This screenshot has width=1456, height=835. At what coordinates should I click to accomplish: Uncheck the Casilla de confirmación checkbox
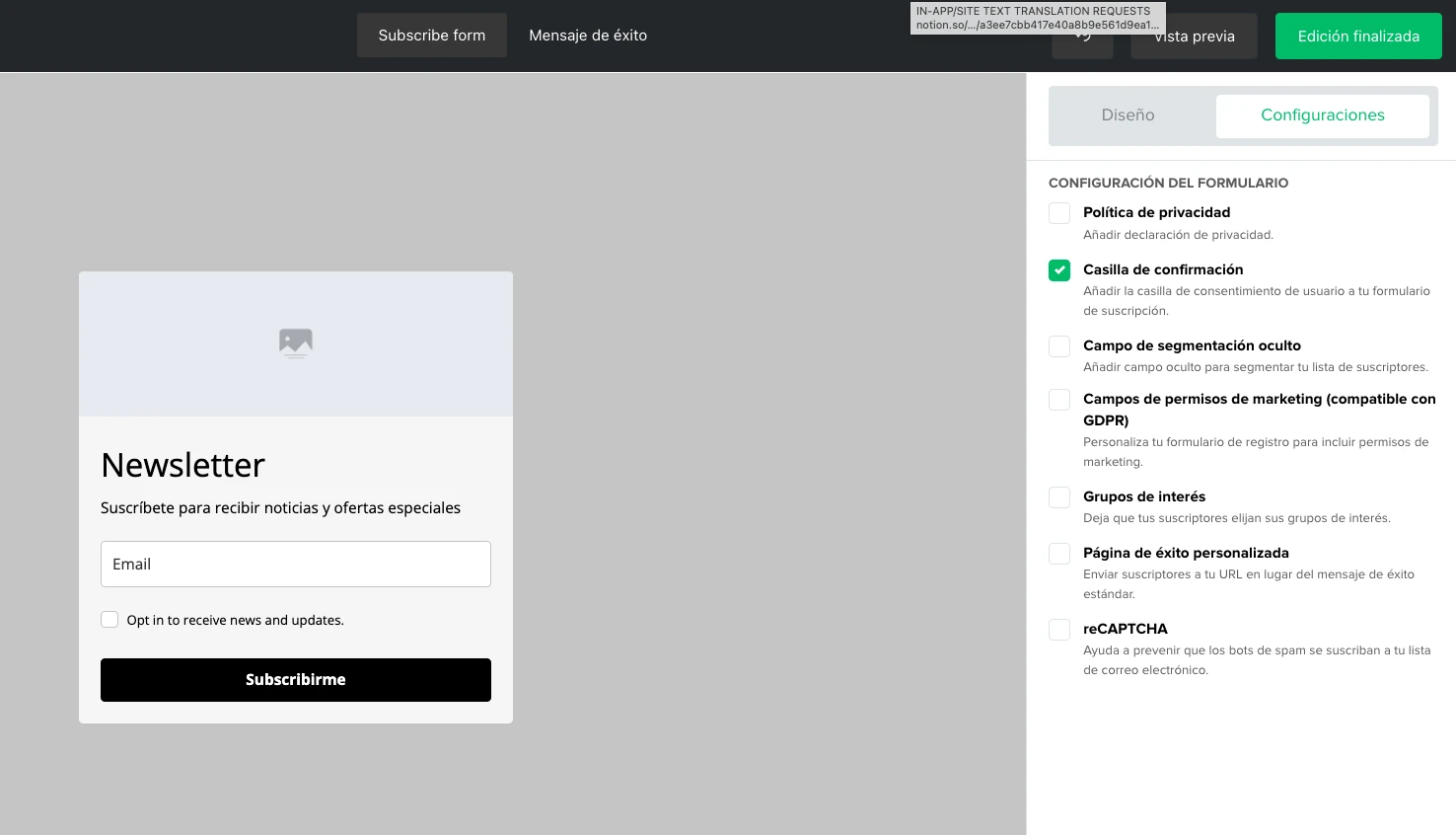1059,270
